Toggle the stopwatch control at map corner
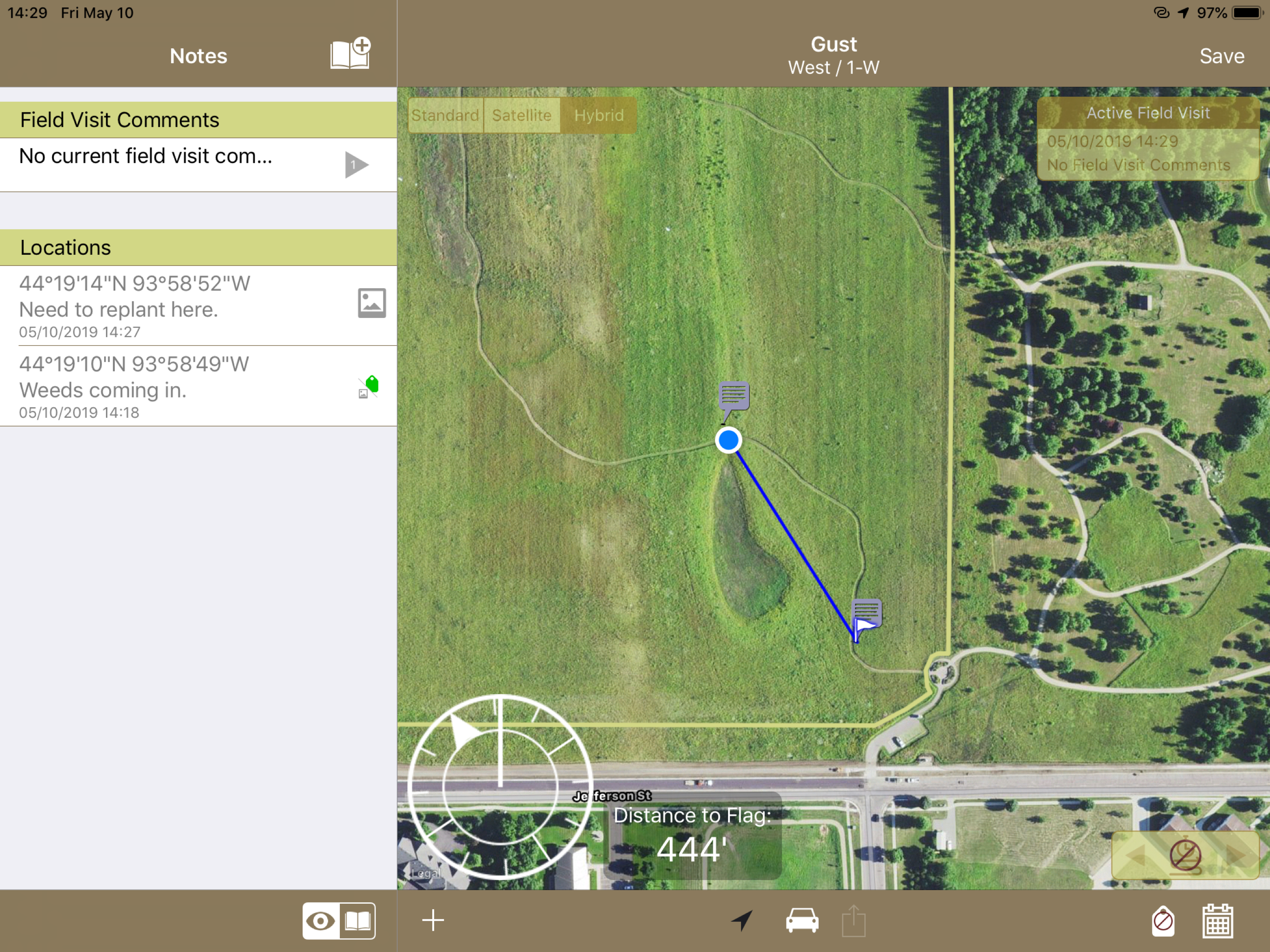This screenshot has height=952, width=1270. click(x=1185, y=855)
